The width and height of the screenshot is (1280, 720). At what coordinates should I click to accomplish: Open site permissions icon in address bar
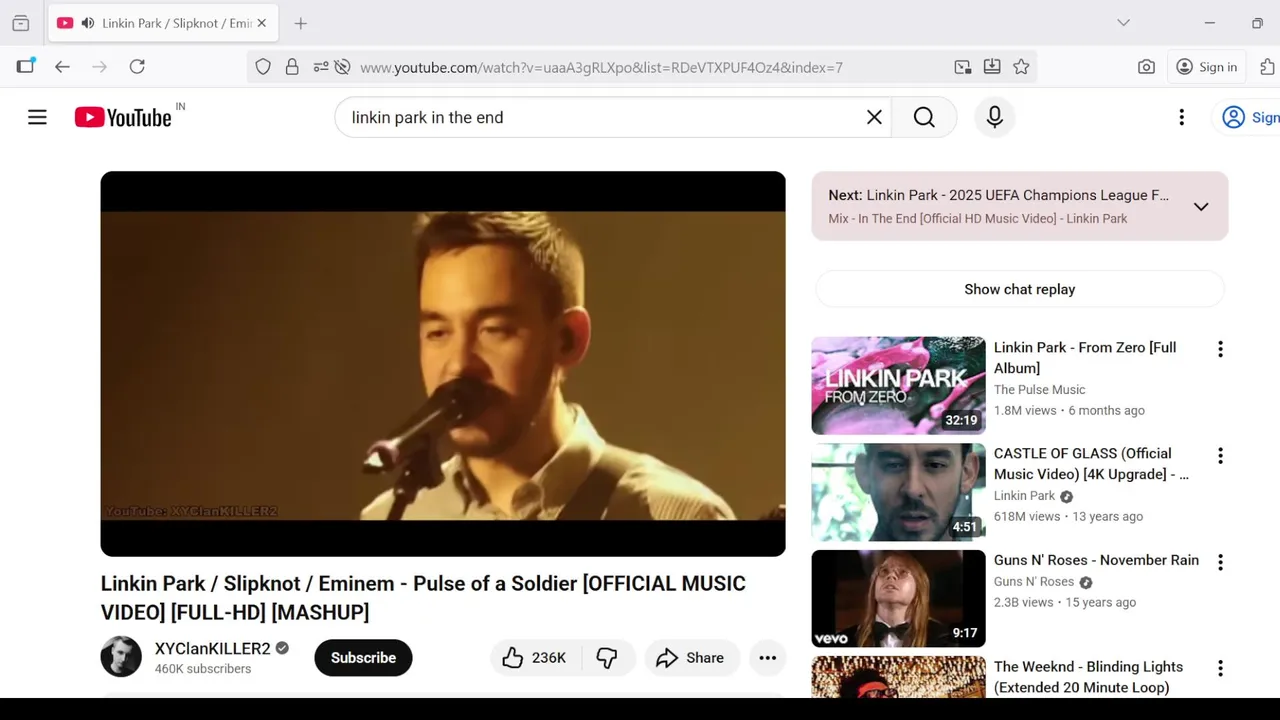321,67
